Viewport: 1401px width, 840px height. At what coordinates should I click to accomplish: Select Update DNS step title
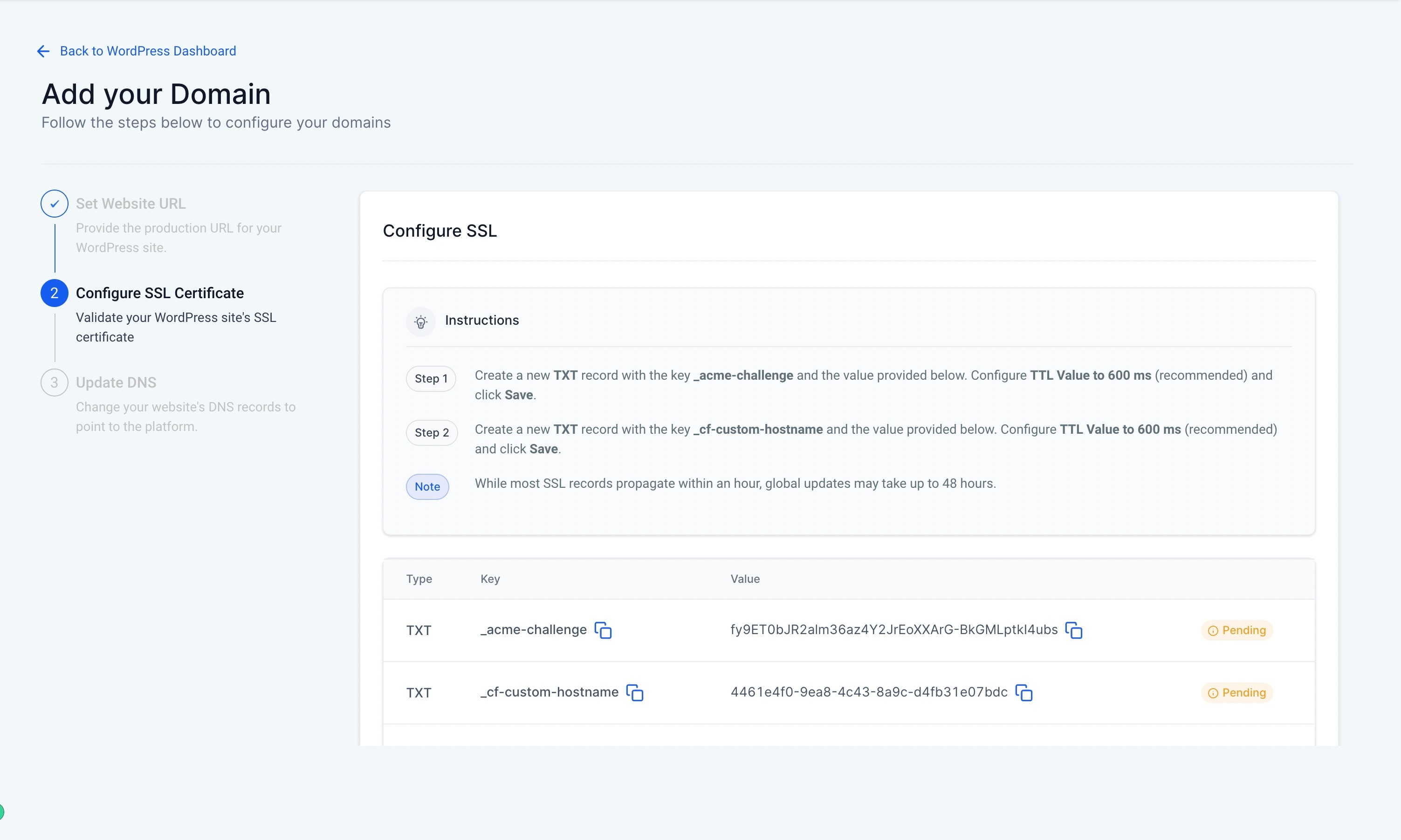[116, 382]
